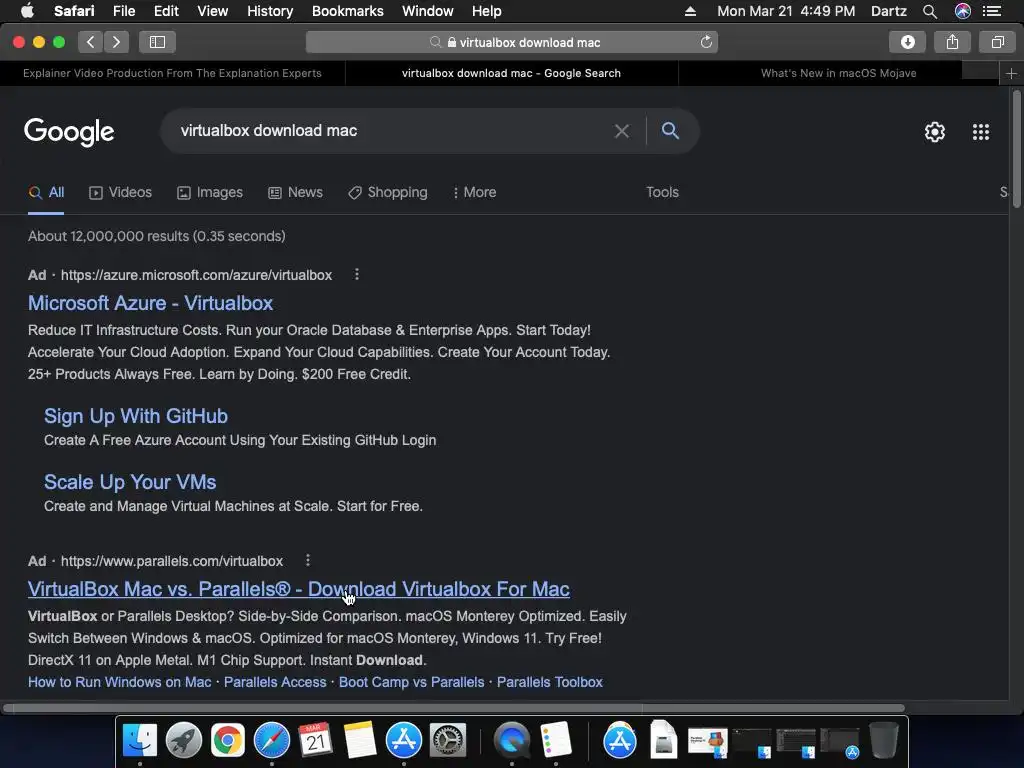Click inside the Google search field

392,131
